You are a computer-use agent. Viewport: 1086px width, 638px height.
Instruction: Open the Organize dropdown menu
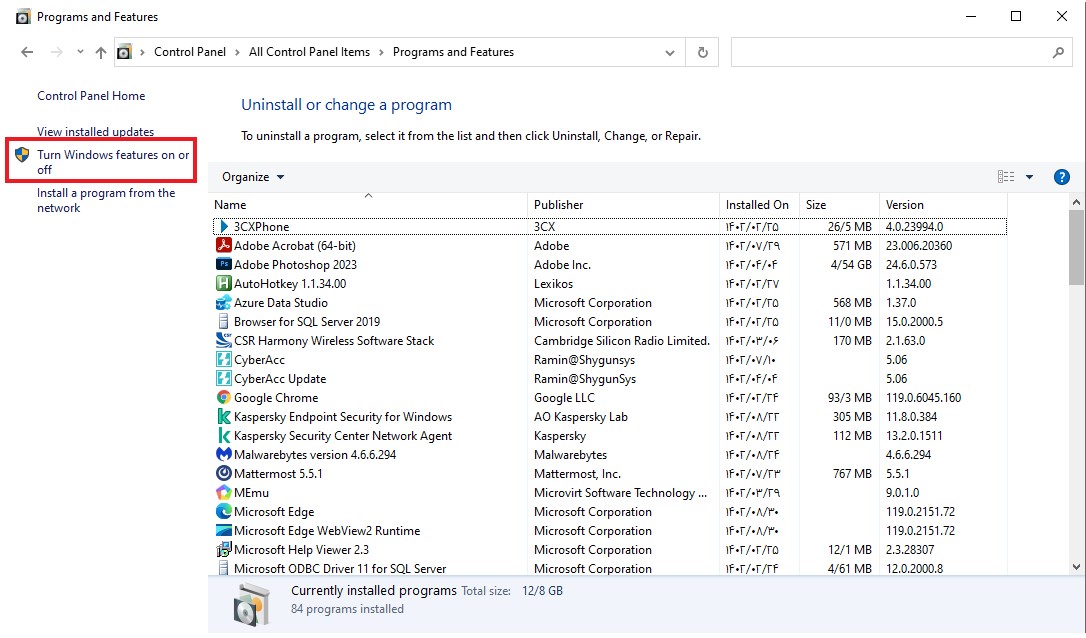(x=253, y=177)
